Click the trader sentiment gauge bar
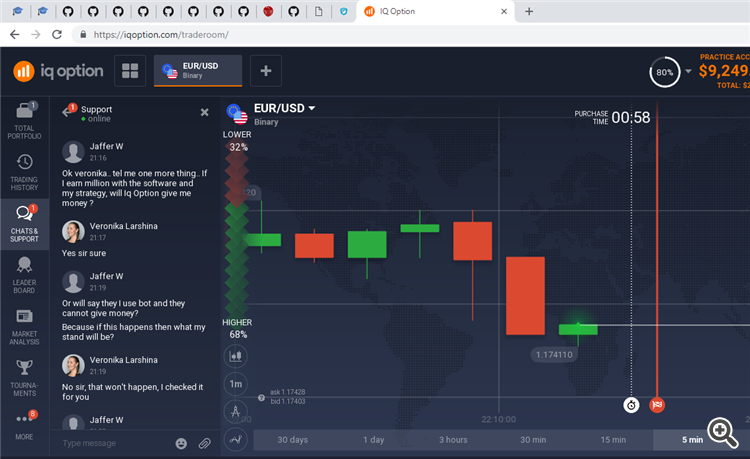Screen dimensions: 750x459 (x=236, y=234)
